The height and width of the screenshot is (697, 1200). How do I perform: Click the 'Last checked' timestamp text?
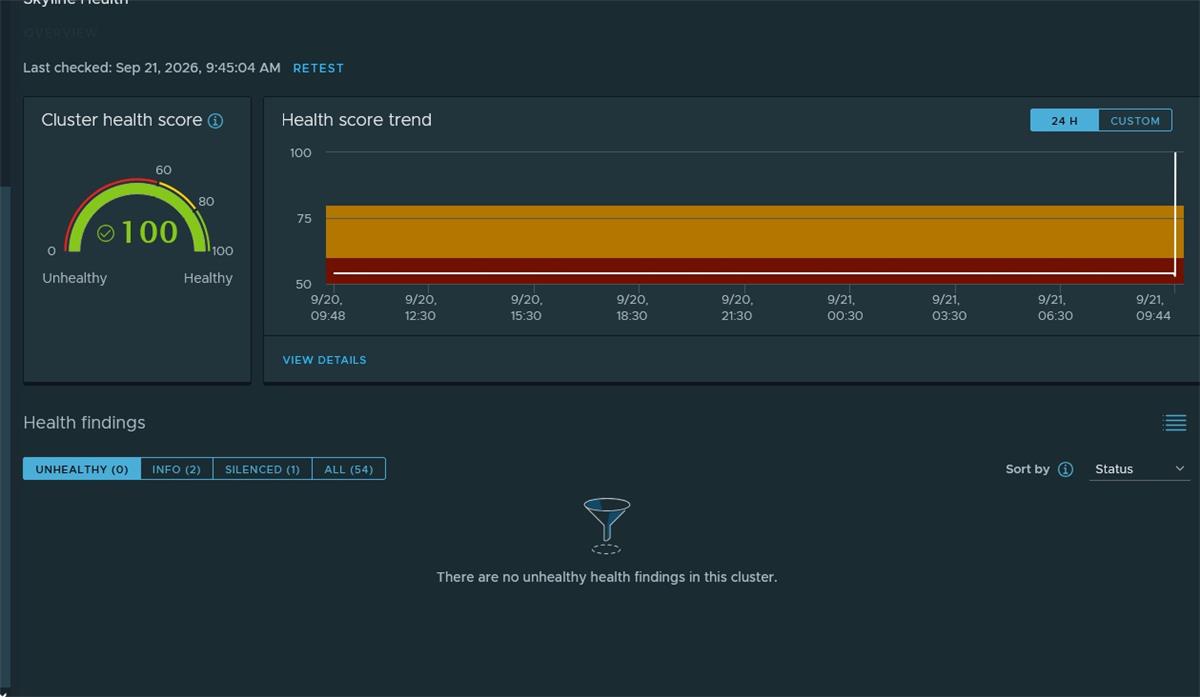pos(152,68)
